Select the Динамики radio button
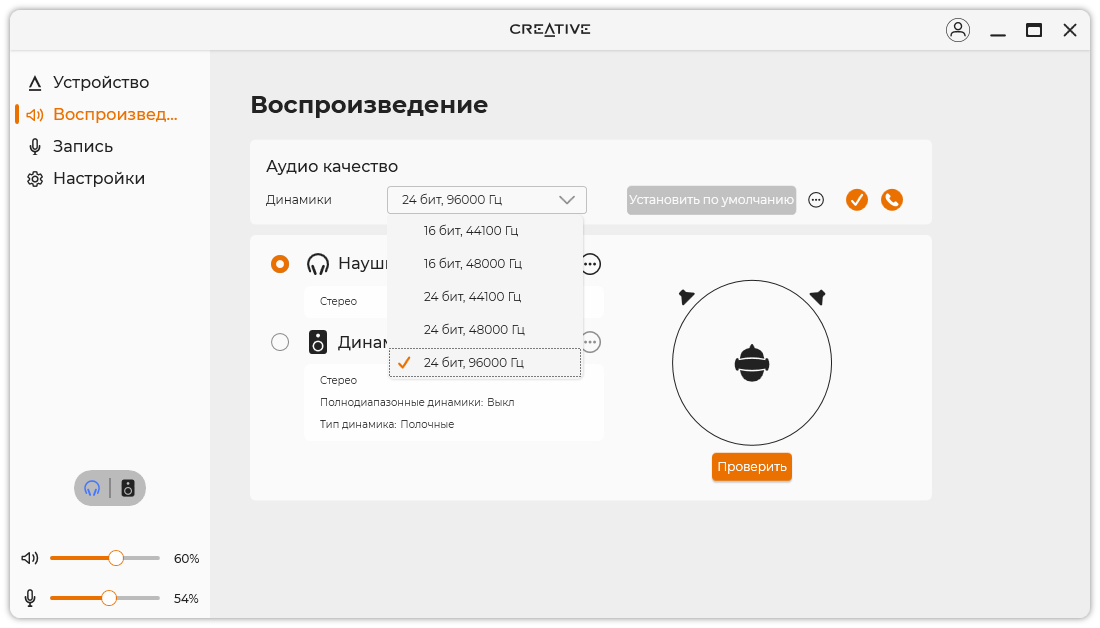Screen dimensions: 1100x628 [280, 342]
